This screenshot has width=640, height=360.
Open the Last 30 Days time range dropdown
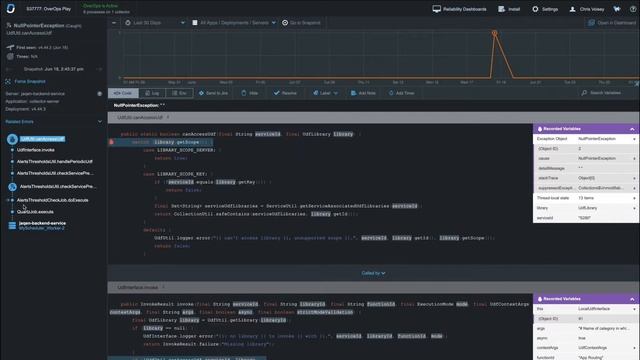point(155,23)
